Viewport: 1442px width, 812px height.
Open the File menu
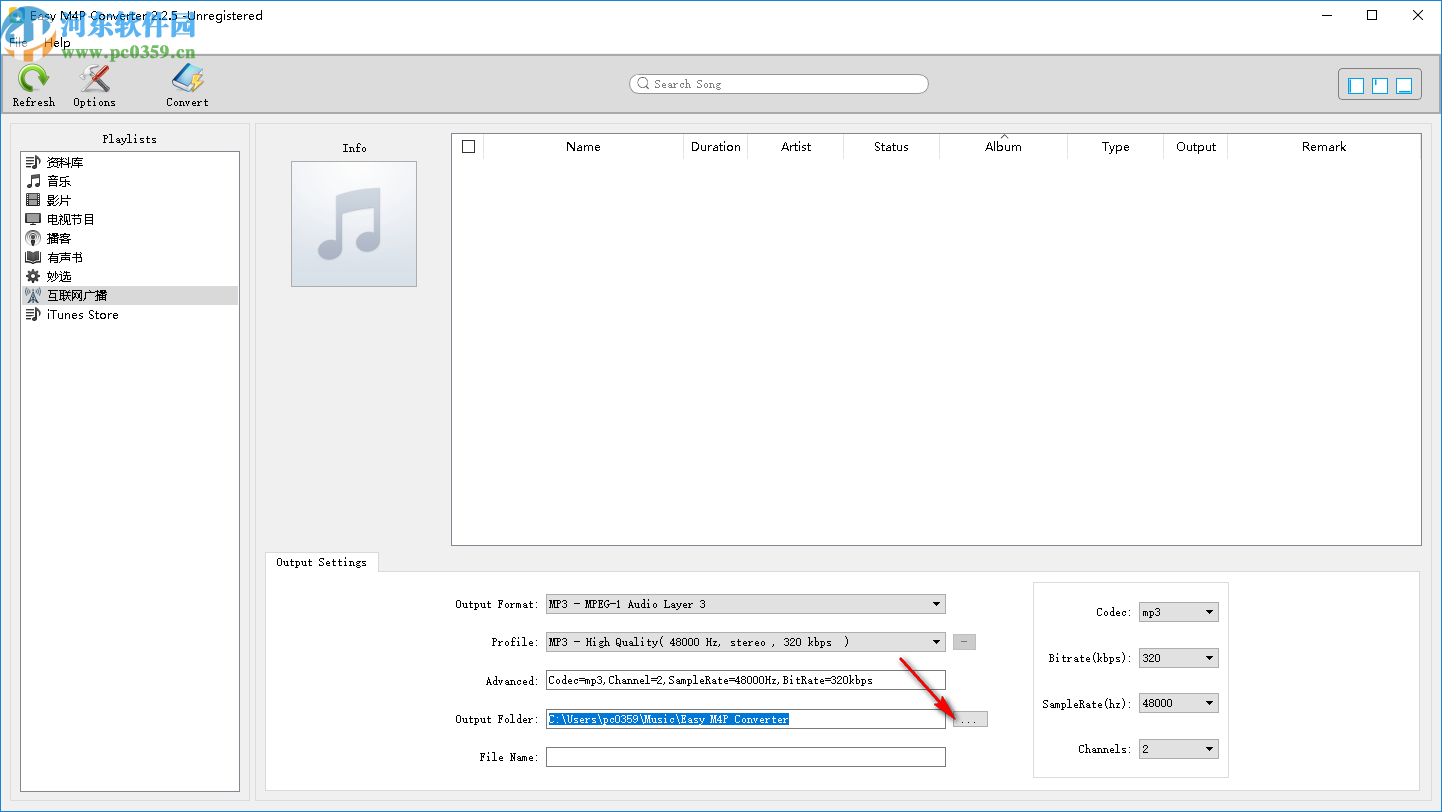point(17,42)
